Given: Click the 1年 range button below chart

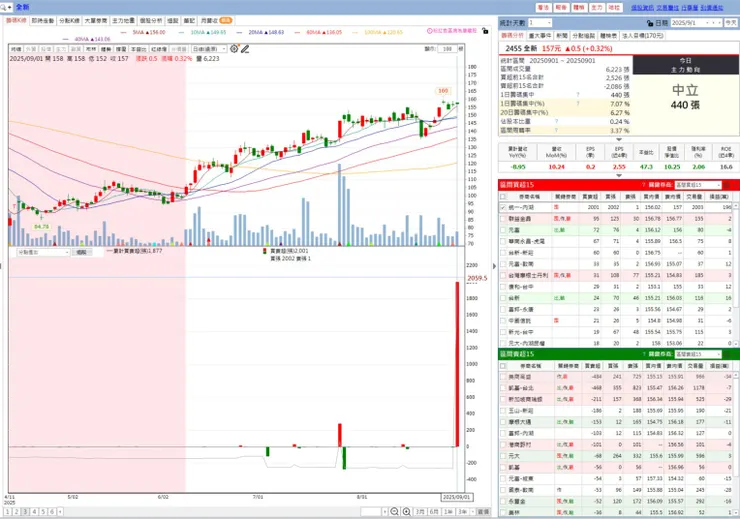Looking at the screenshot, I should (x=448, y=511).
